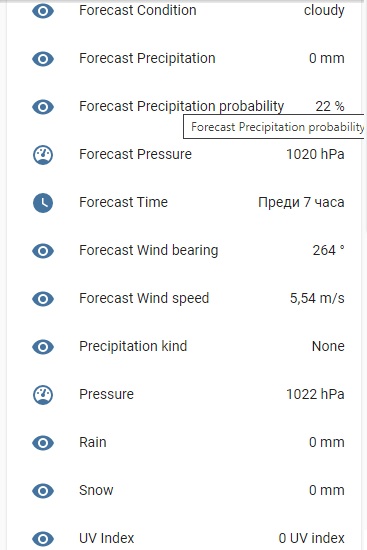Open the Forecast Condition entity details

[x=184, y=11]
